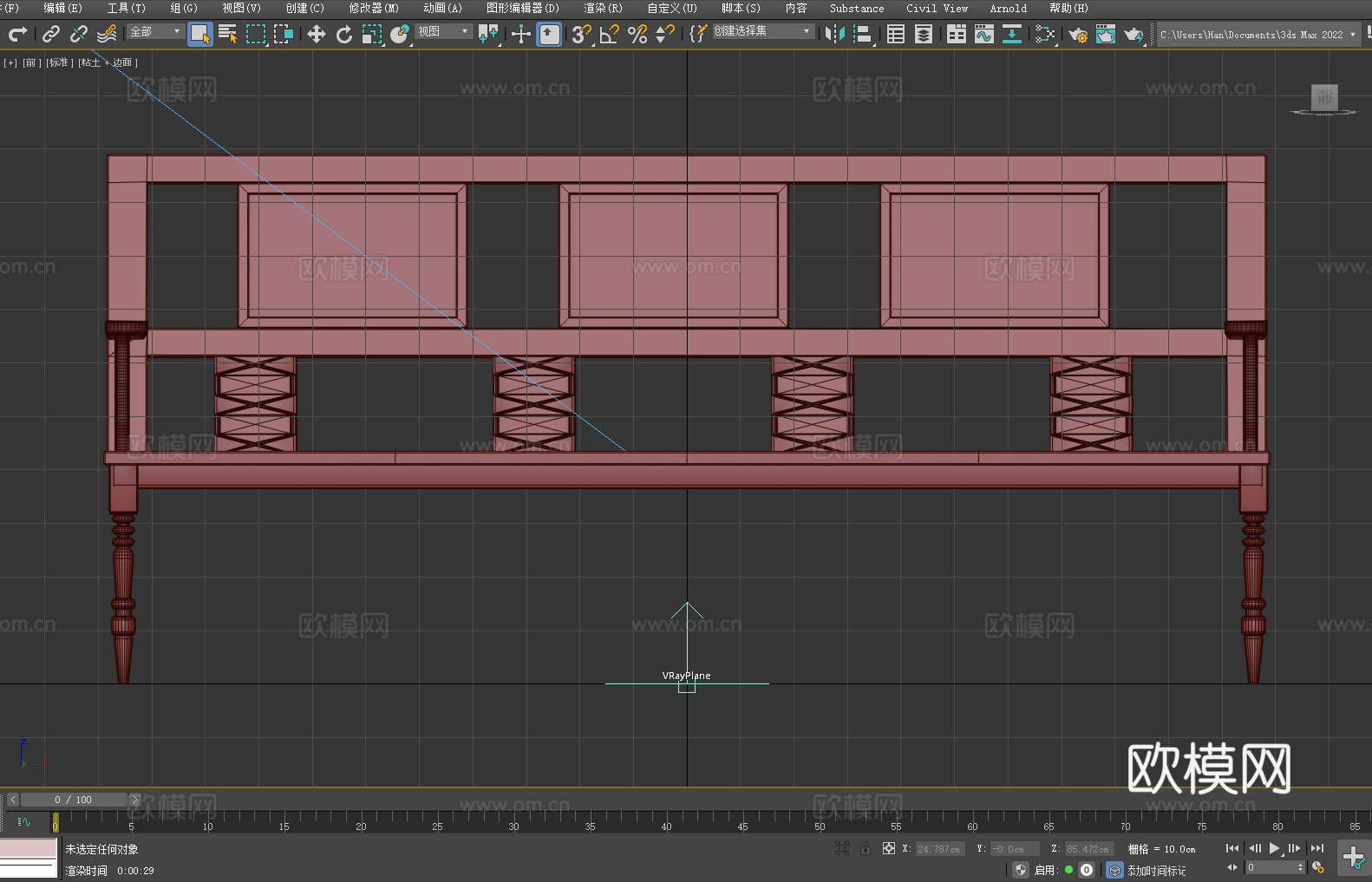Click the object color swatch in status bar
Viewport: 1372px width, 882px height.
pyautogui.click(x=29, y=848)
